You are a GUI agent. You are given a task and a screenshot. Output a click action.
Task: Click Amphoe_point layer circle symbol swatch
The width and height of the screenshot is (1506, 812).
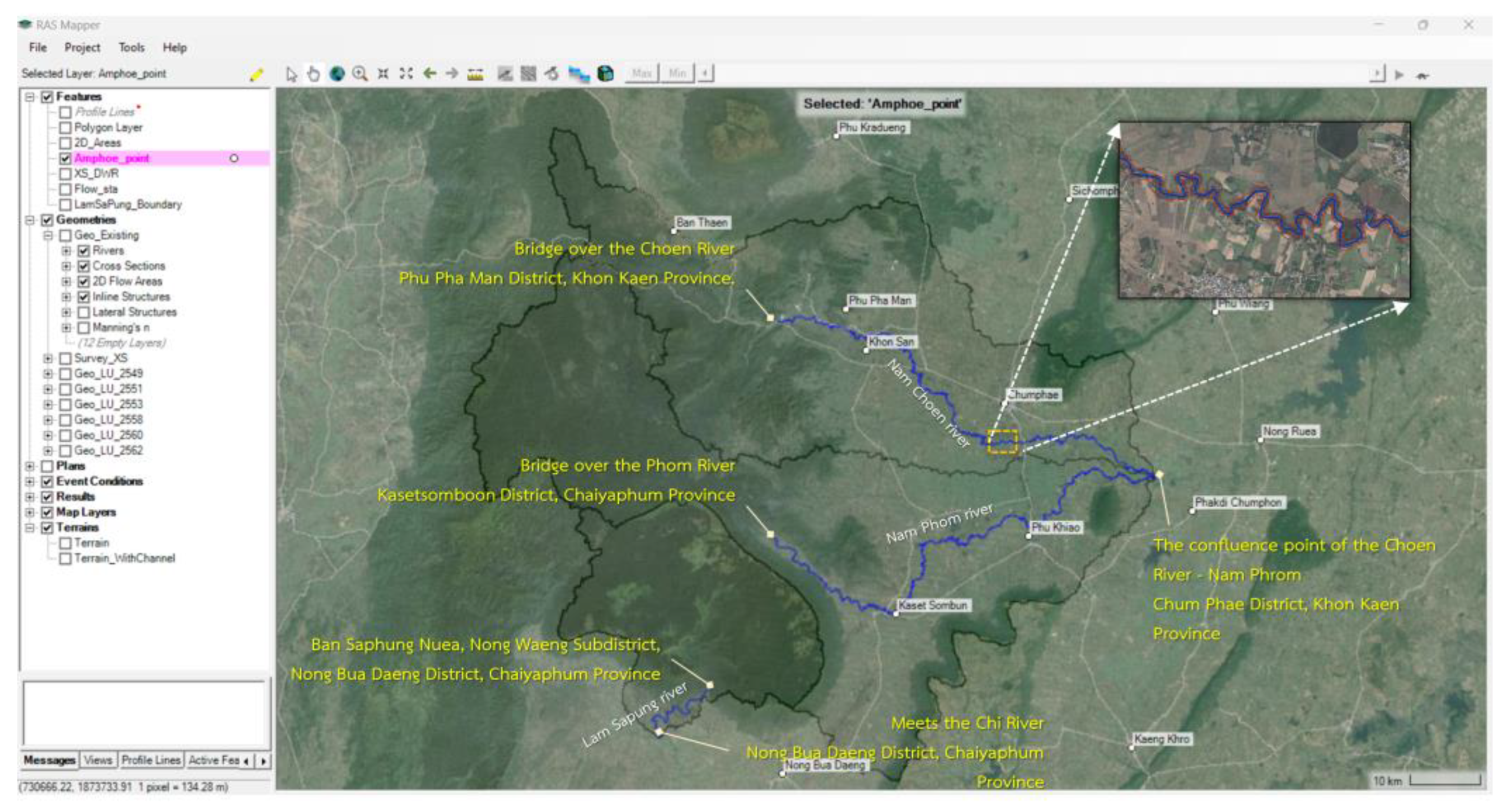234,159
